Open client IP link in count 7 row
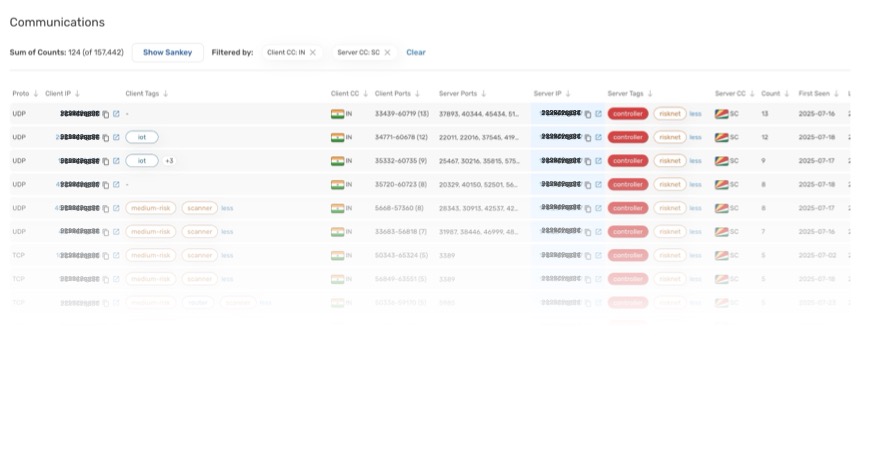 pyautogui.click(x=116, y=232)
